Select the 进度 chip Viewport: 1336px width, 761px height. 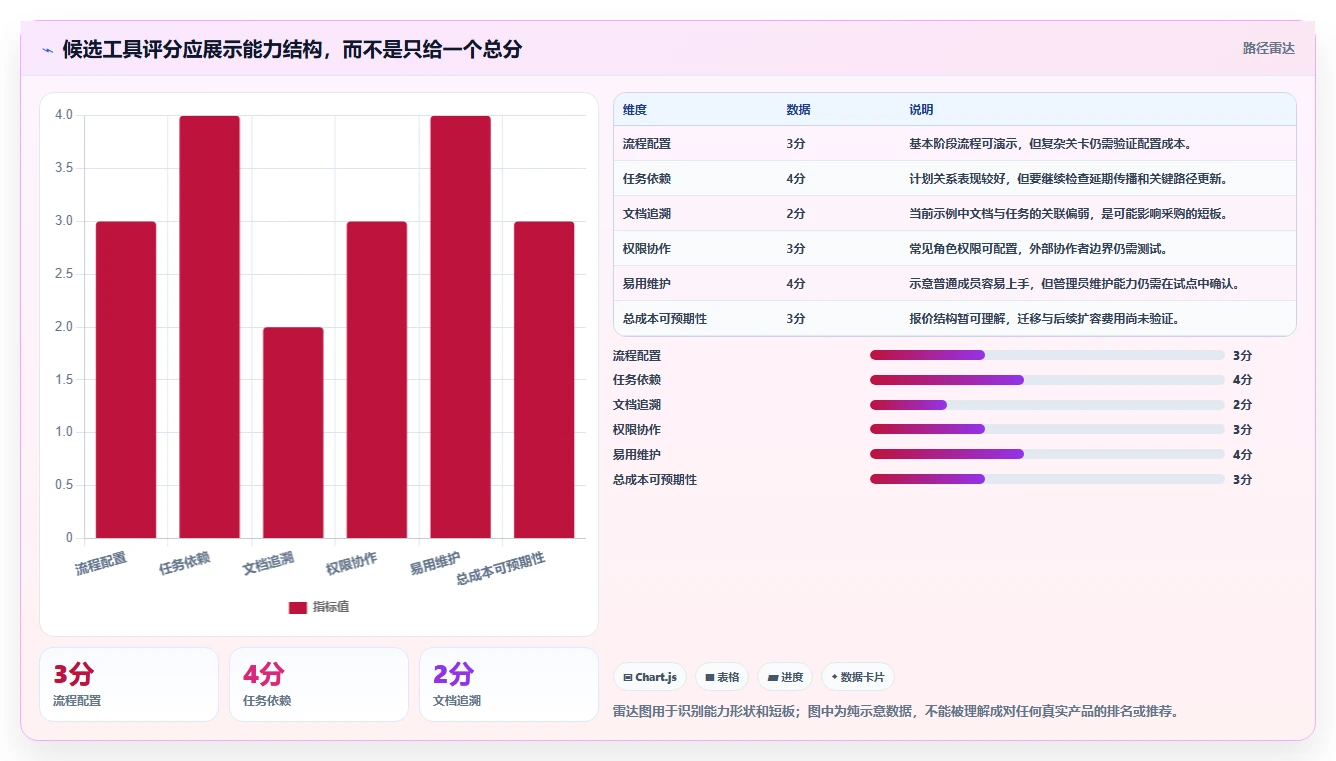785,677
